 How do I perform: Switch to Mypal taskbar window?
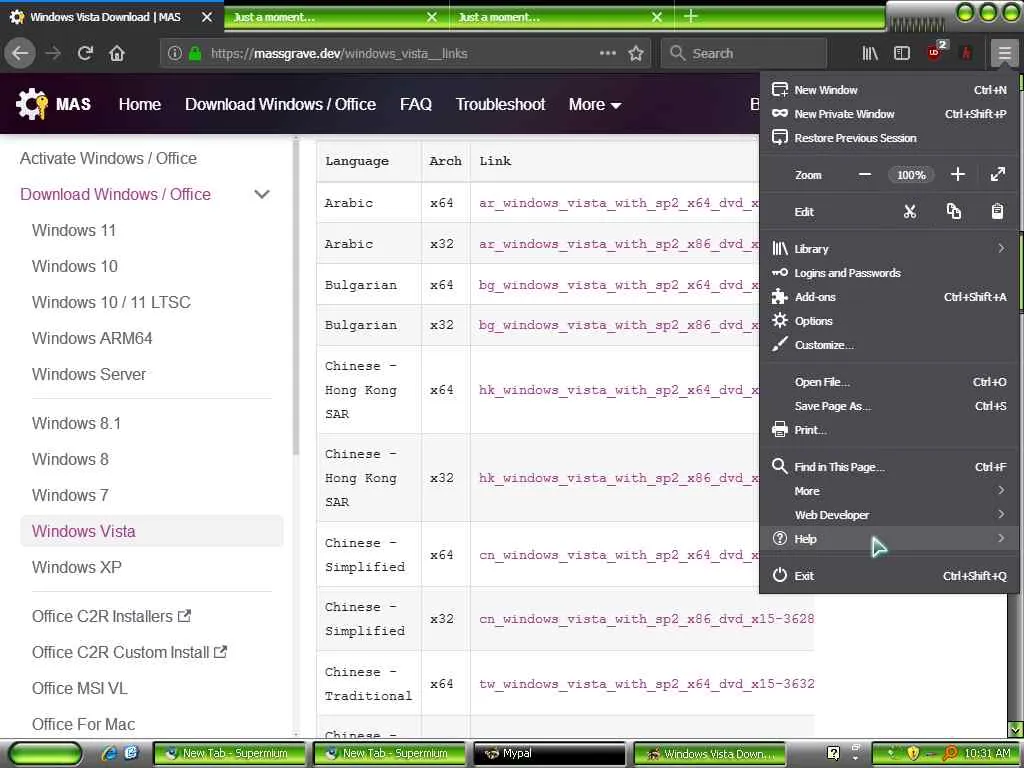549,754
